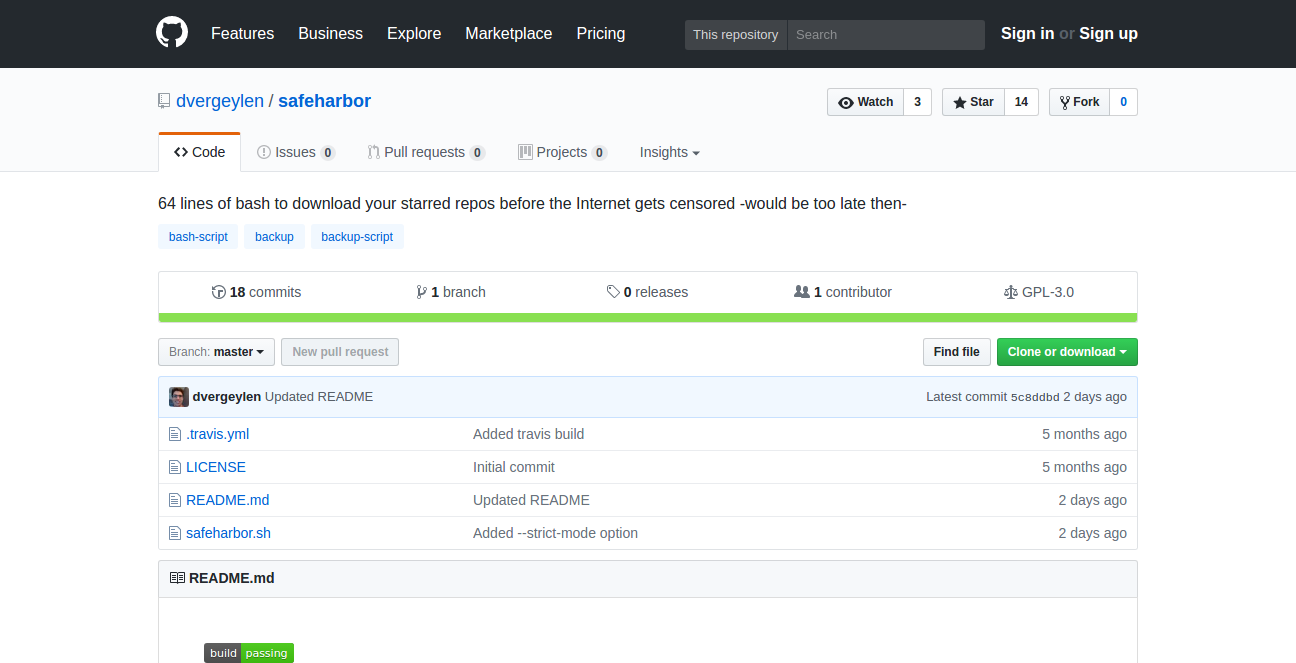
Task: Expand the Clone or download menu
Action: [x=1067, y=352]
